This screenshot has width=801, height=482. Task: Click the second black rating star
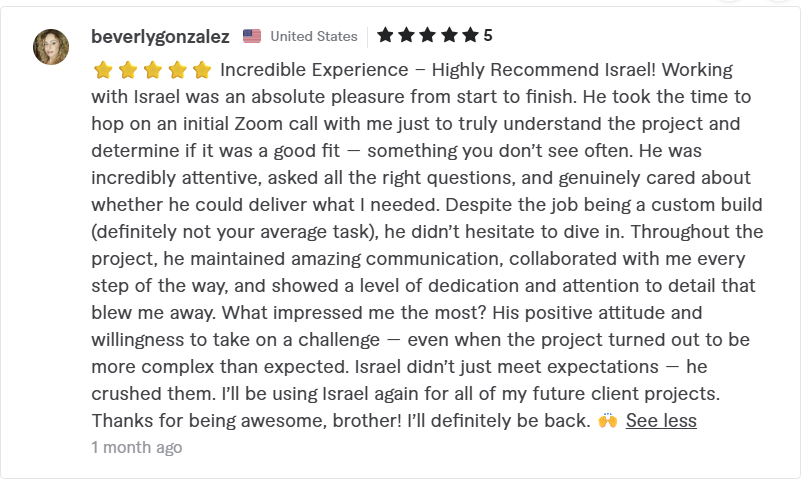click(x=407, y=35)
